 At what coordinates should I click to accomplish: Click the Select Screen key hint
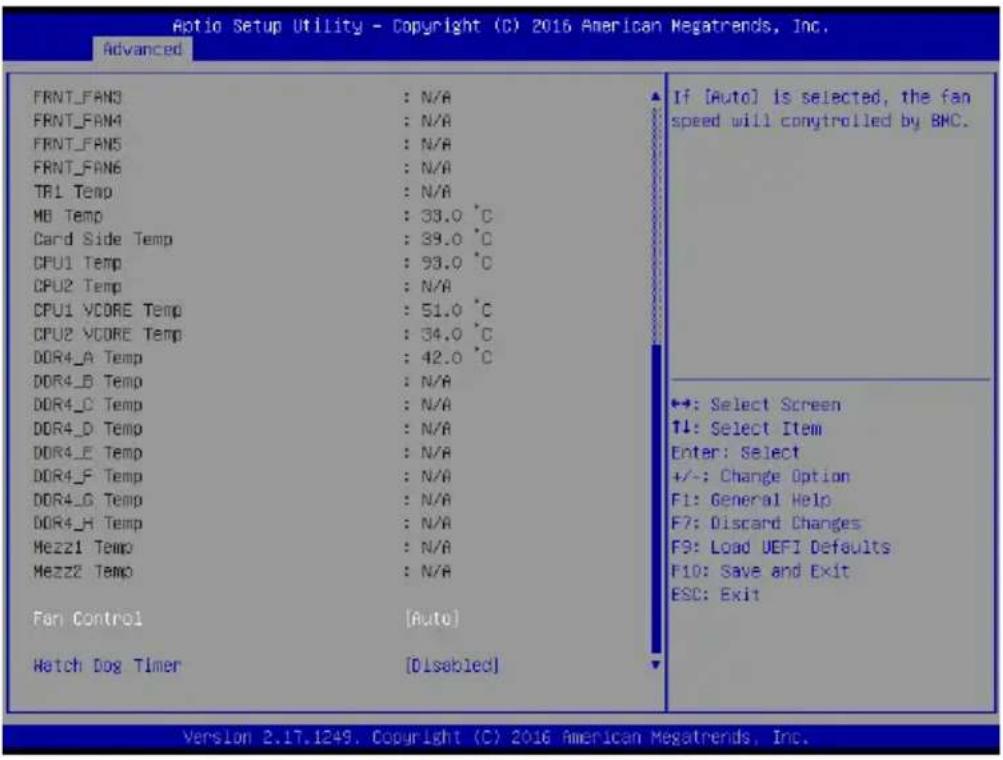point(756,405)
